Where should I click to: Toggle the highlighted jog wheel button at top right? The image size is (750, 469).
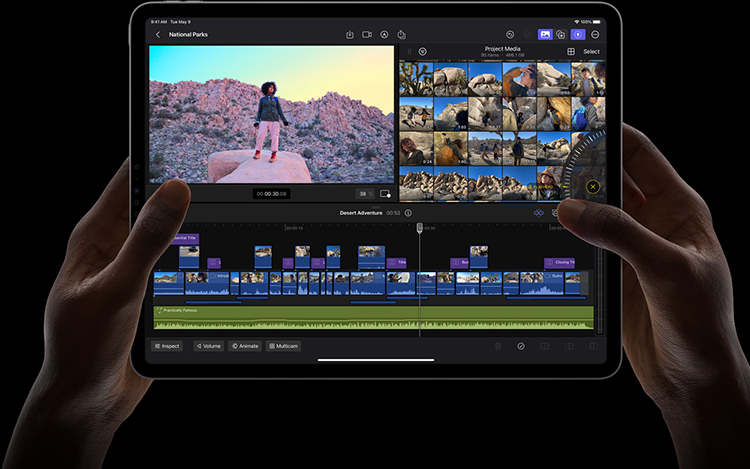(578, 34)
